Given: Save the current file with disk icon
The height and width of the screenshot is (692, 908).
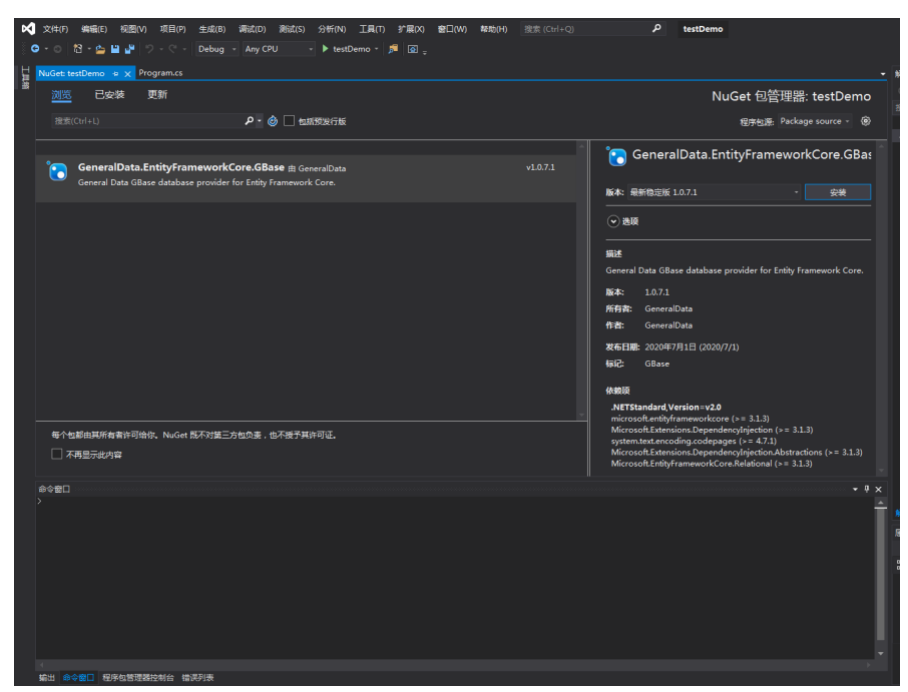Looking at the screenshot, I should (115, 49).
